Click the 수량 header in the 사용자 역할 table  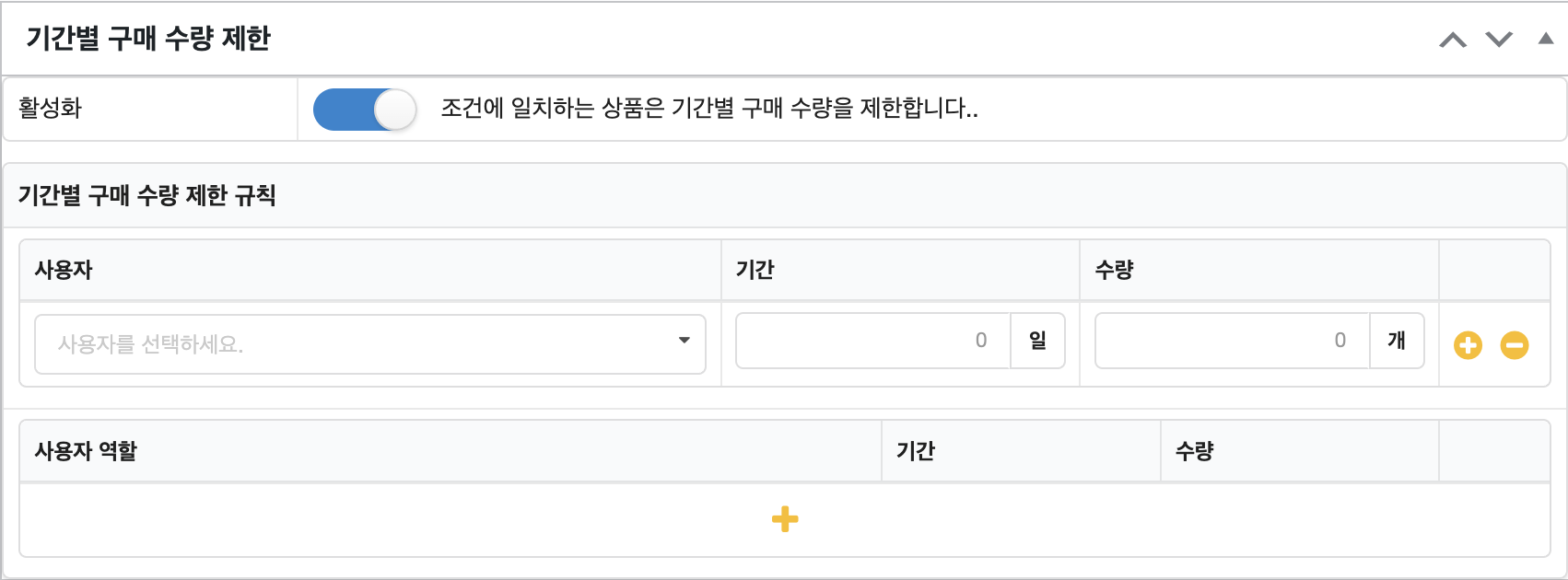[x=1195, y=450]
